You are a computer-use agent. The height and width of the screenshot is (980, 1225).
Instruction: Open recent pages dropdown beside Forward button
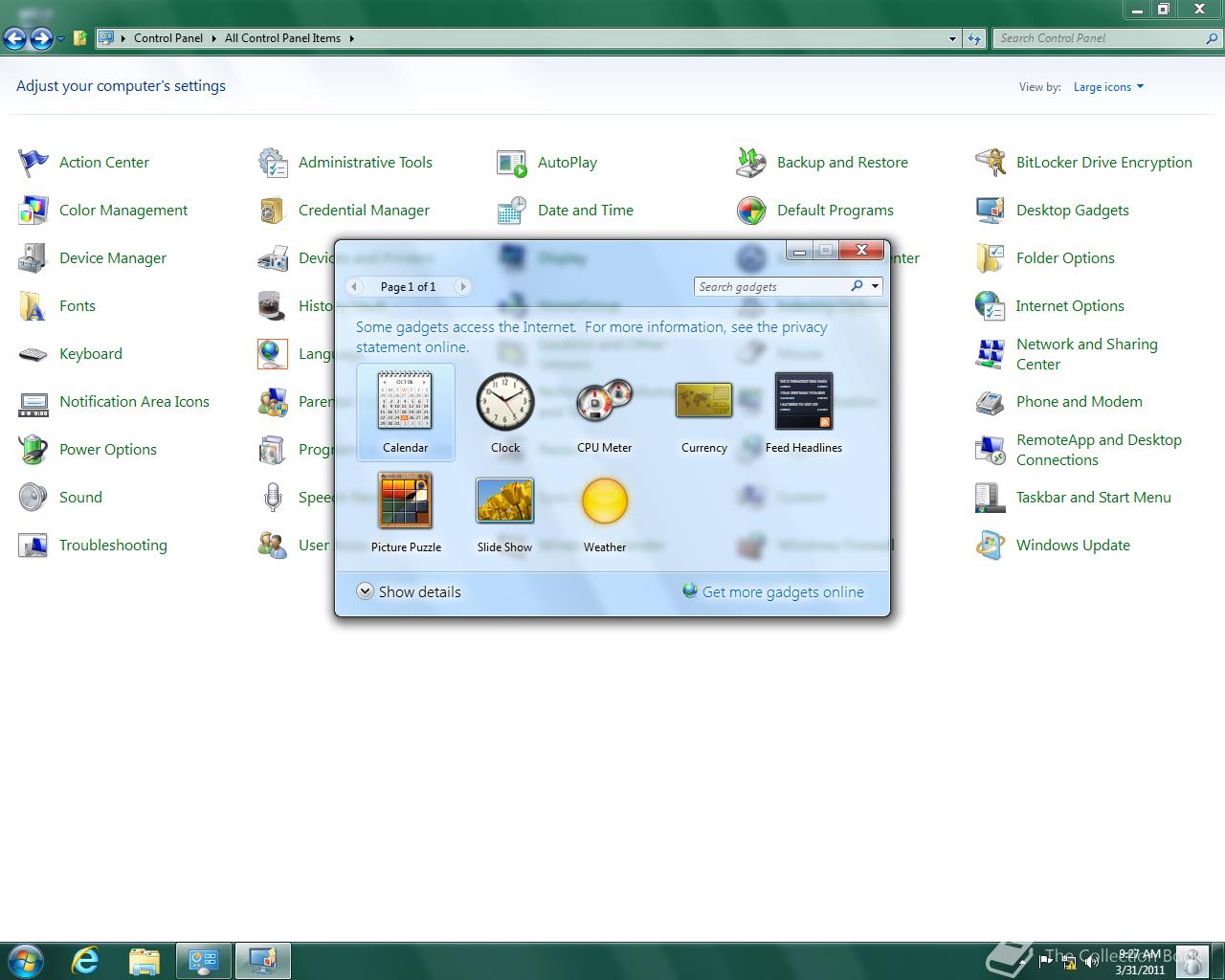[60, 39]
